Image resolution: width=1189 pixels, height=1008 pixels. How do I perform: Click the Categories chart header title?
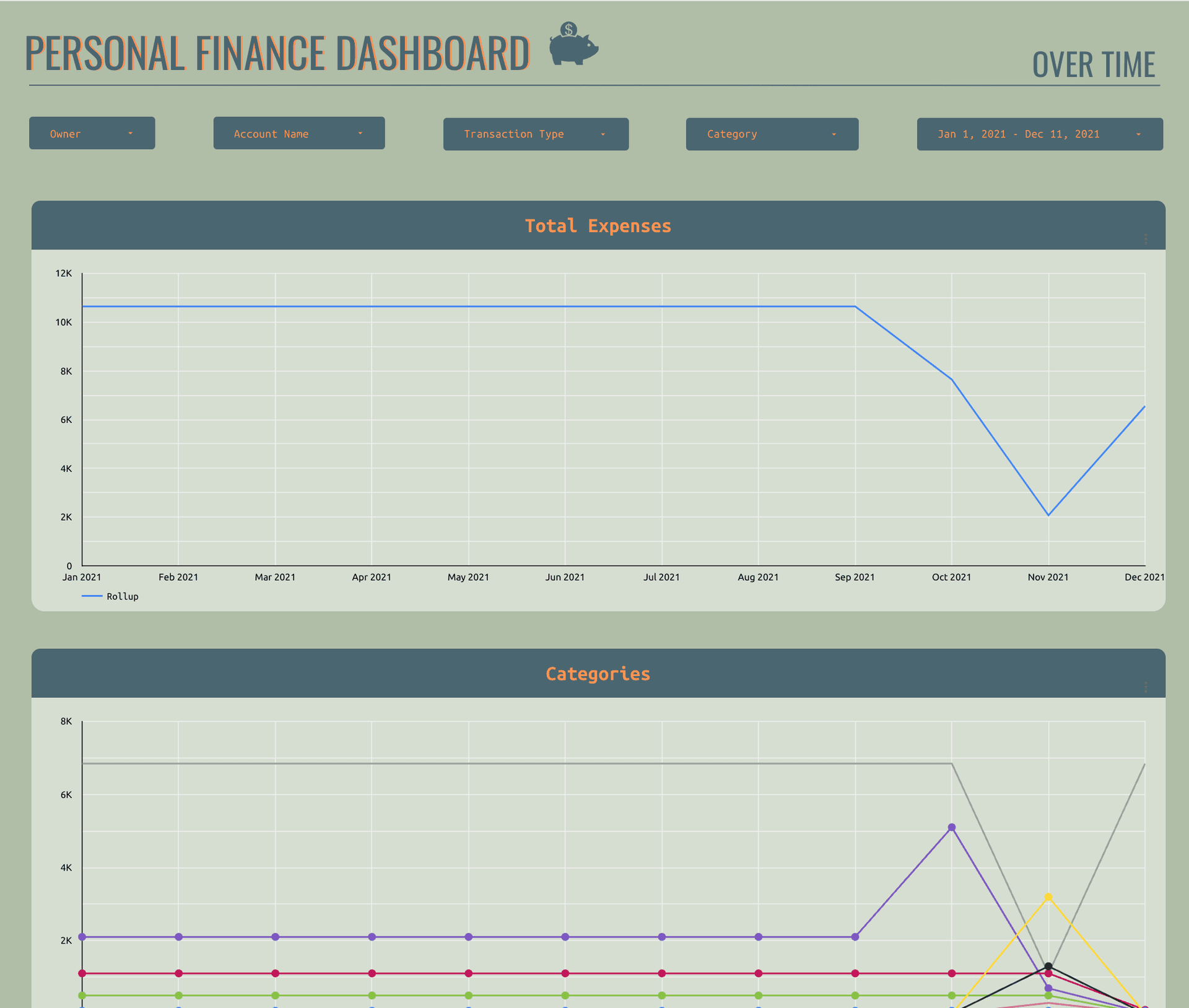(598, 674)
